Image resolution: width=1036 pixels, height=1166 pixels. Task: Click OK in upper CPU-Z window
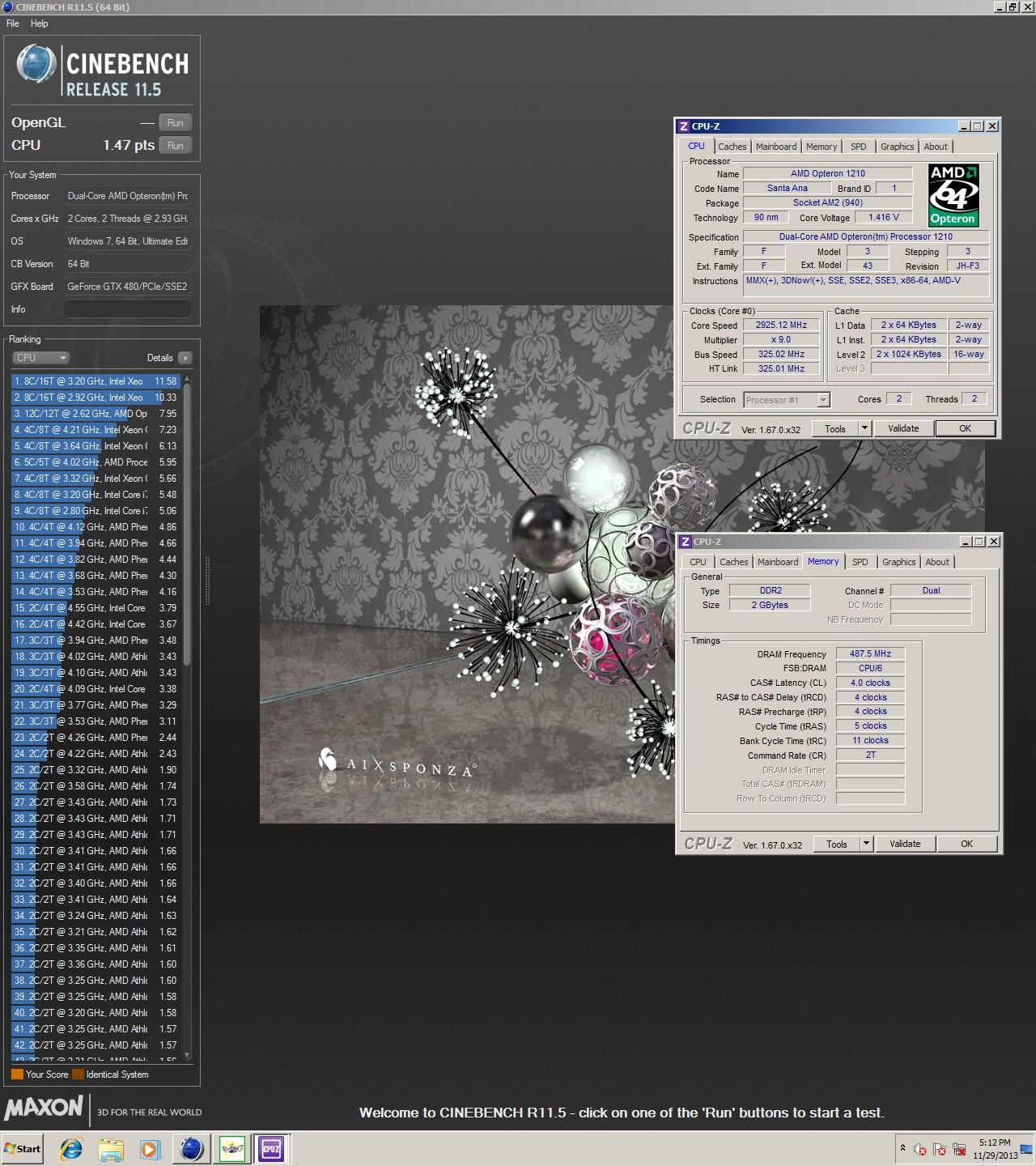965,429
